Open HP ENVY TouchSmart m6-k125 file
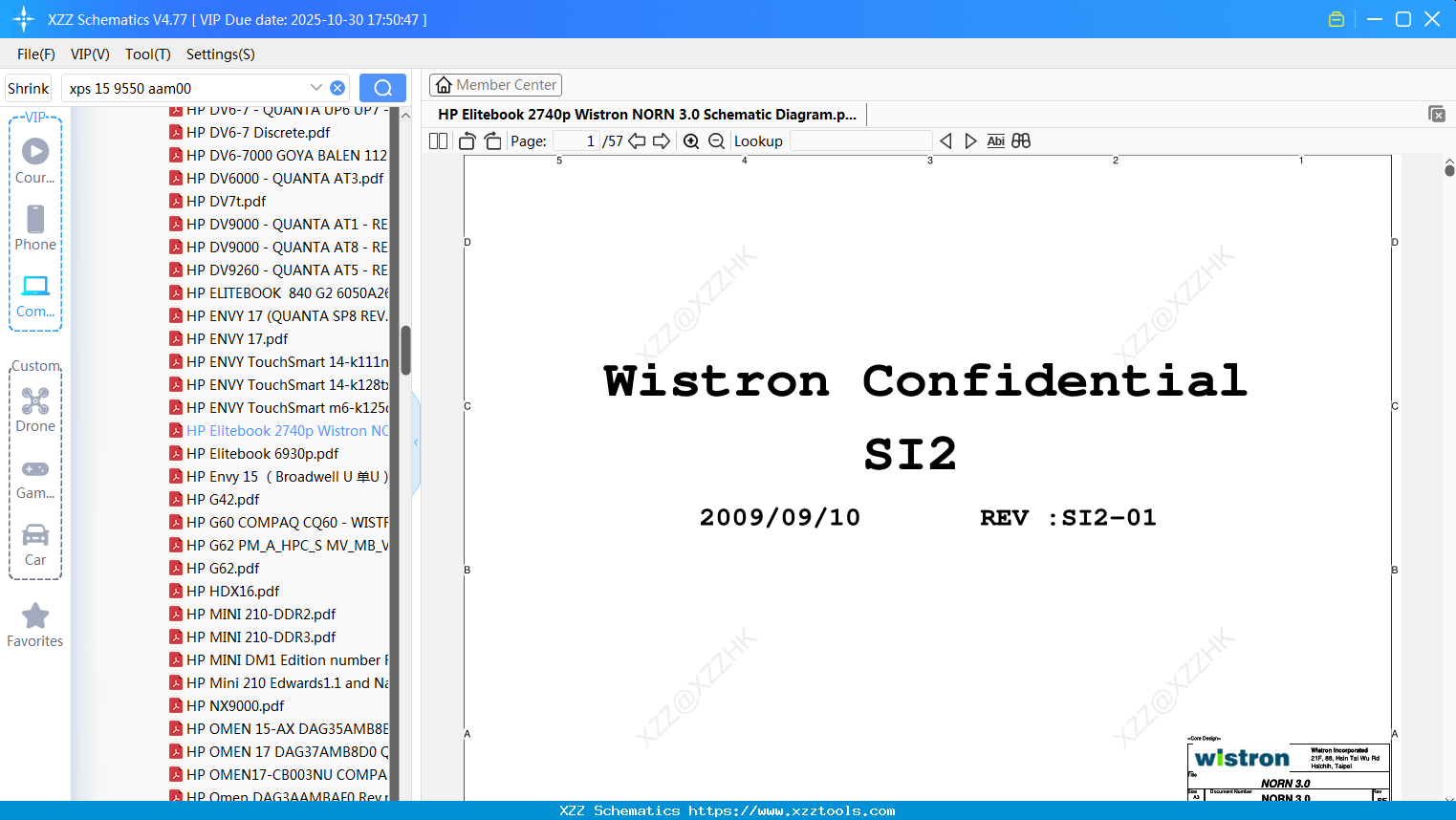Screen dimensions: 1456x820 click(x=277, y=408)
